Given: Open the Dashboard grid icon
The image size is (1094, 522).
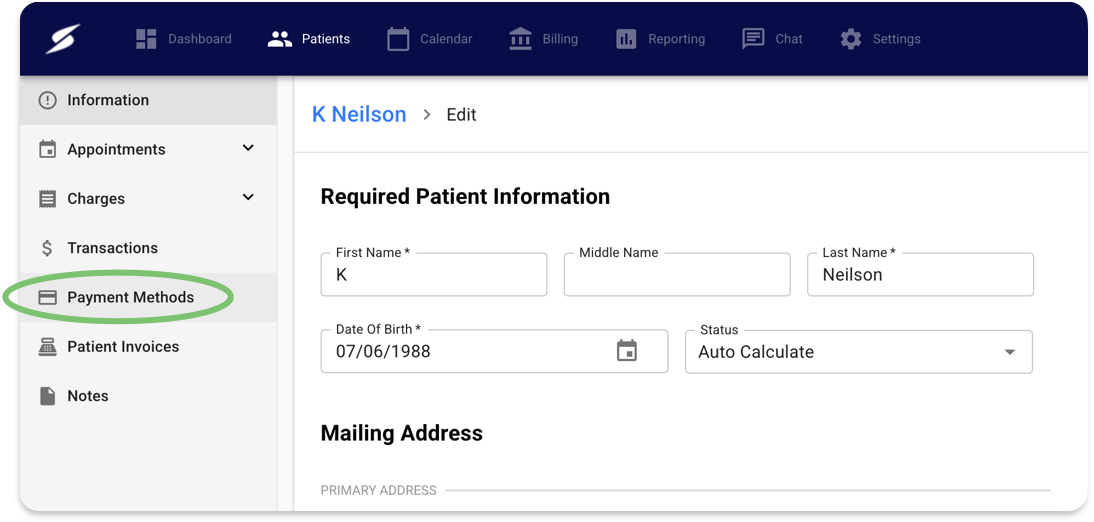Looking at the screenshot, I should (146, 39).
